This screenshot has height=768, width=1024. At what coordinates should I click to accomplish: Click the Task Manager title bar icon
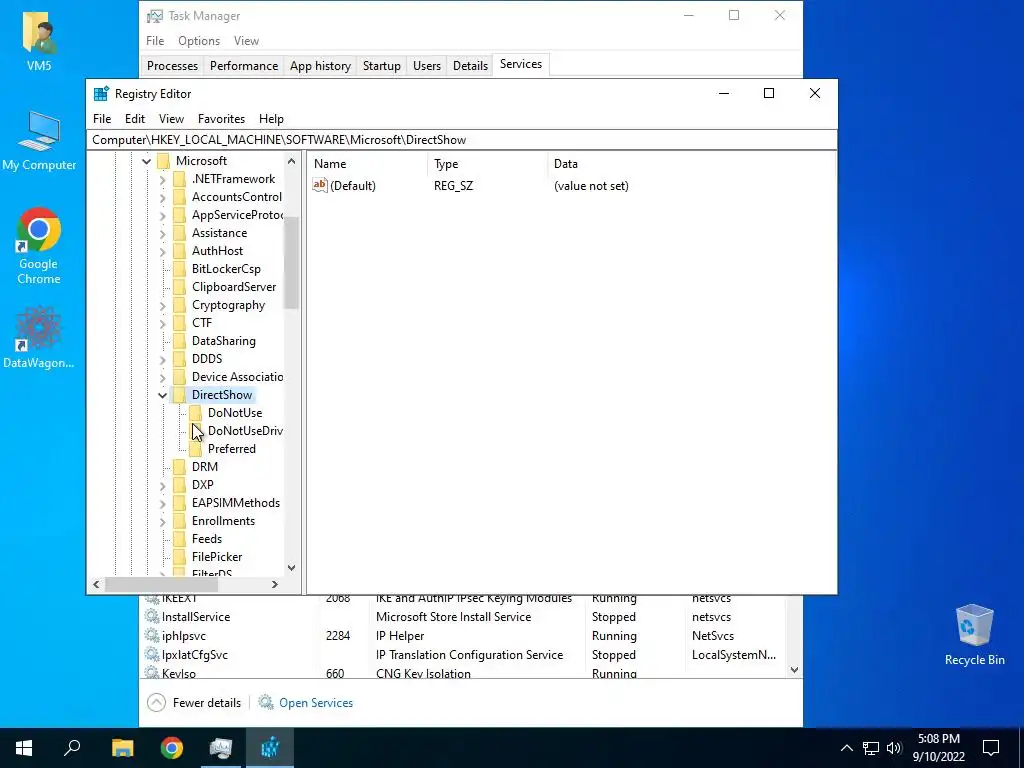(x=155, y=16)
